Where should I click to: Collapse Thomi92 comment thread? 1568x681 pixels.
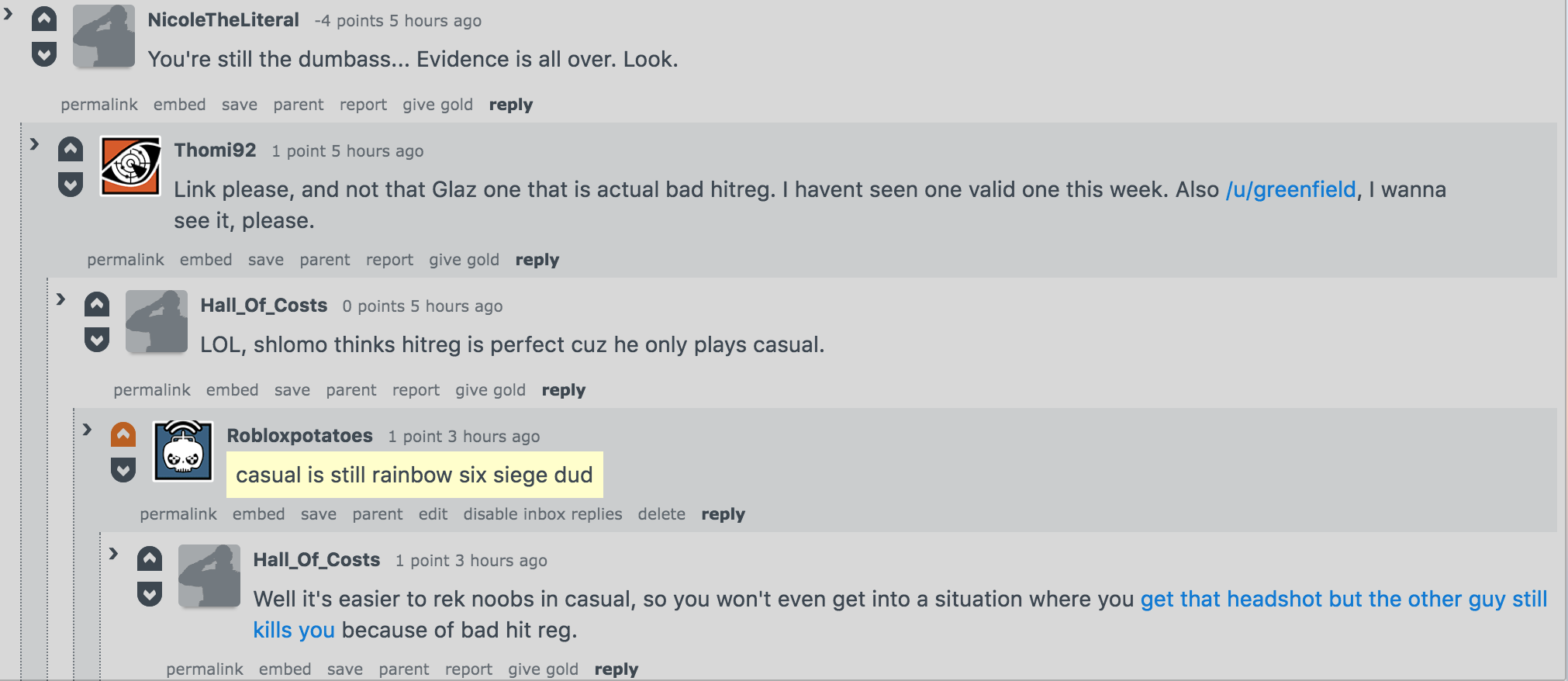[34, 144]
